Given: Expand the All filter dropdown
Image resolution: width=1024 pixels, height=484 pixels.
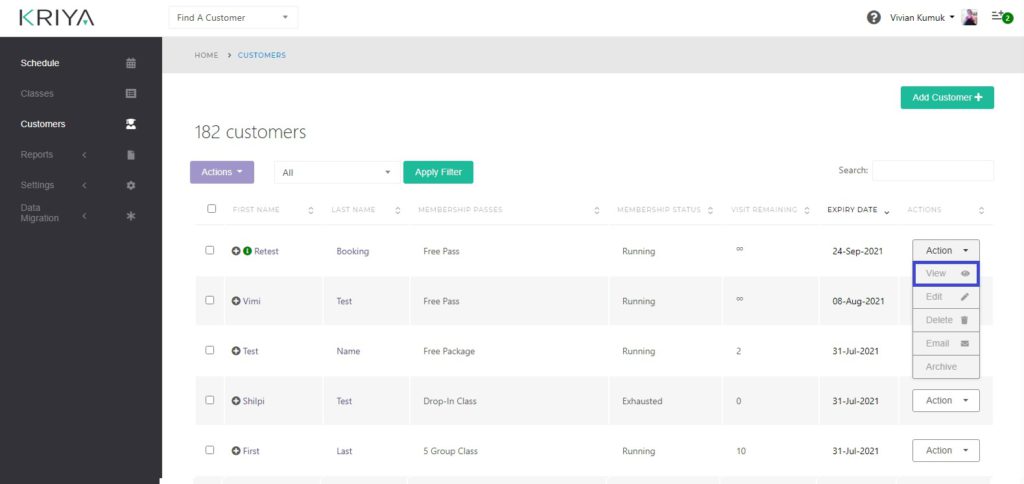Looking at the screenshot, I should pyautogui.click(x=337, y=172).
